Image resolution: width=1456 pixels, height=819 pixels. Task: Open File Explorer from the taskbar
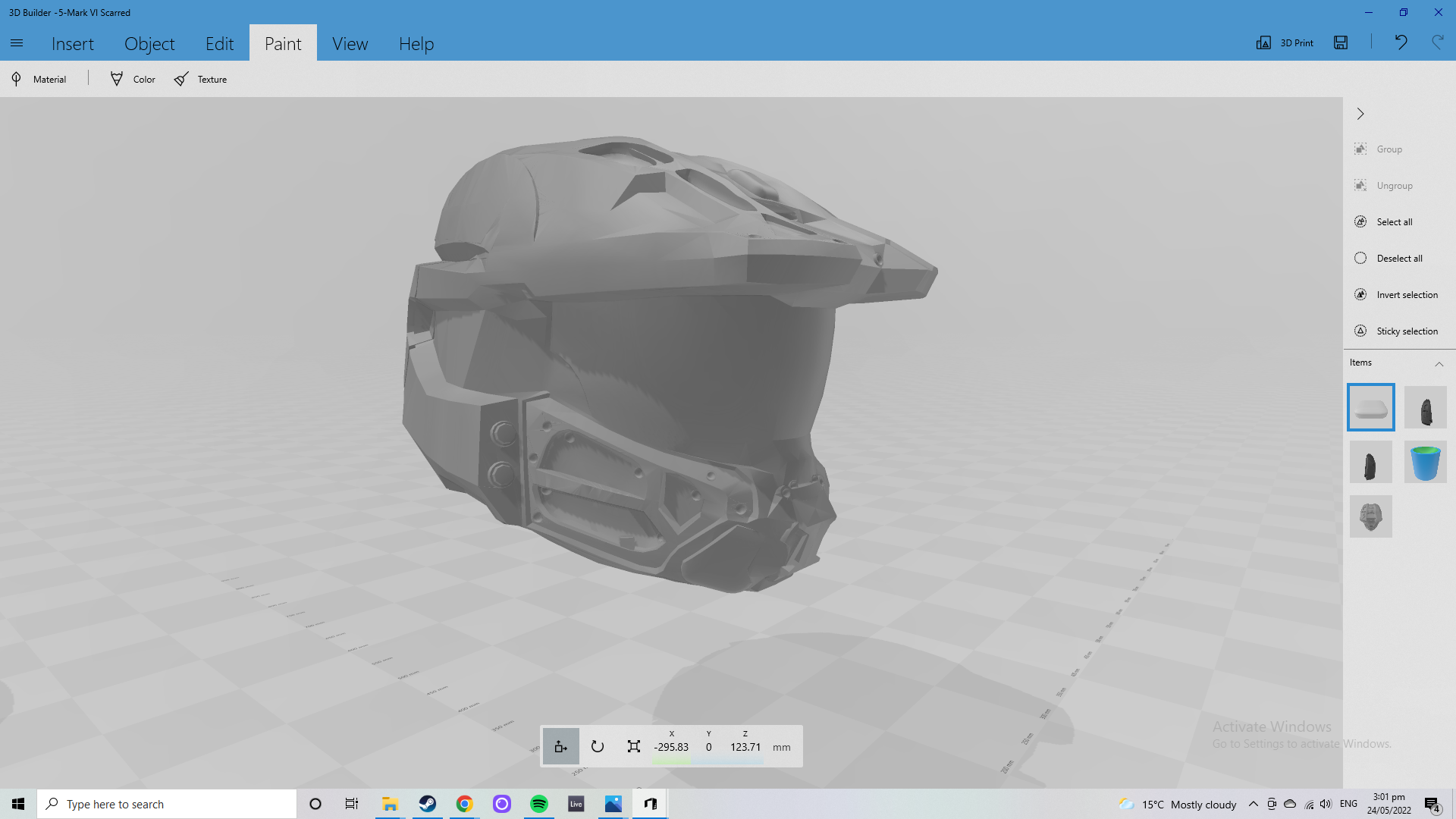pyautogui.click(x=390, y=804)
